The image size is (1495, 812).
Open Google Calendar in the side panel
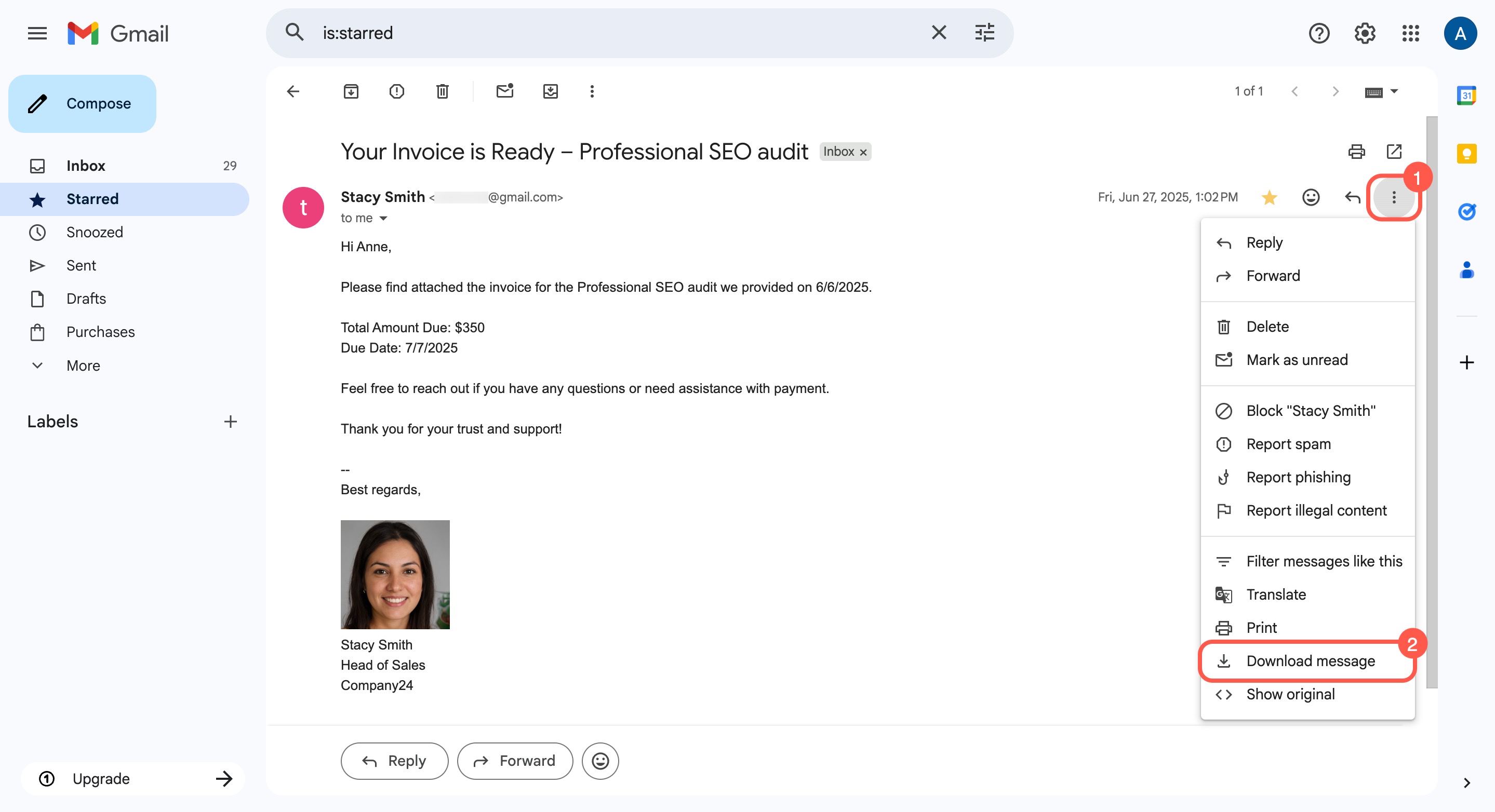pyautogui.click(x=1466, y=94)
